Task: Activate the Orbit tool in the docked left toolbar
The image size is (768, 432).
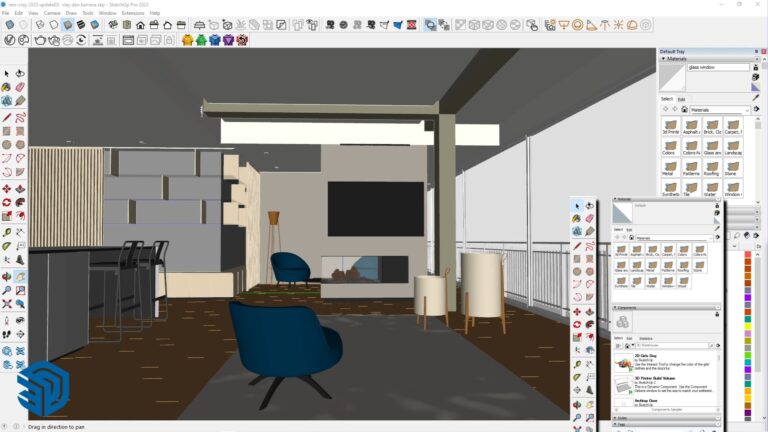Action: coord(6,277)
